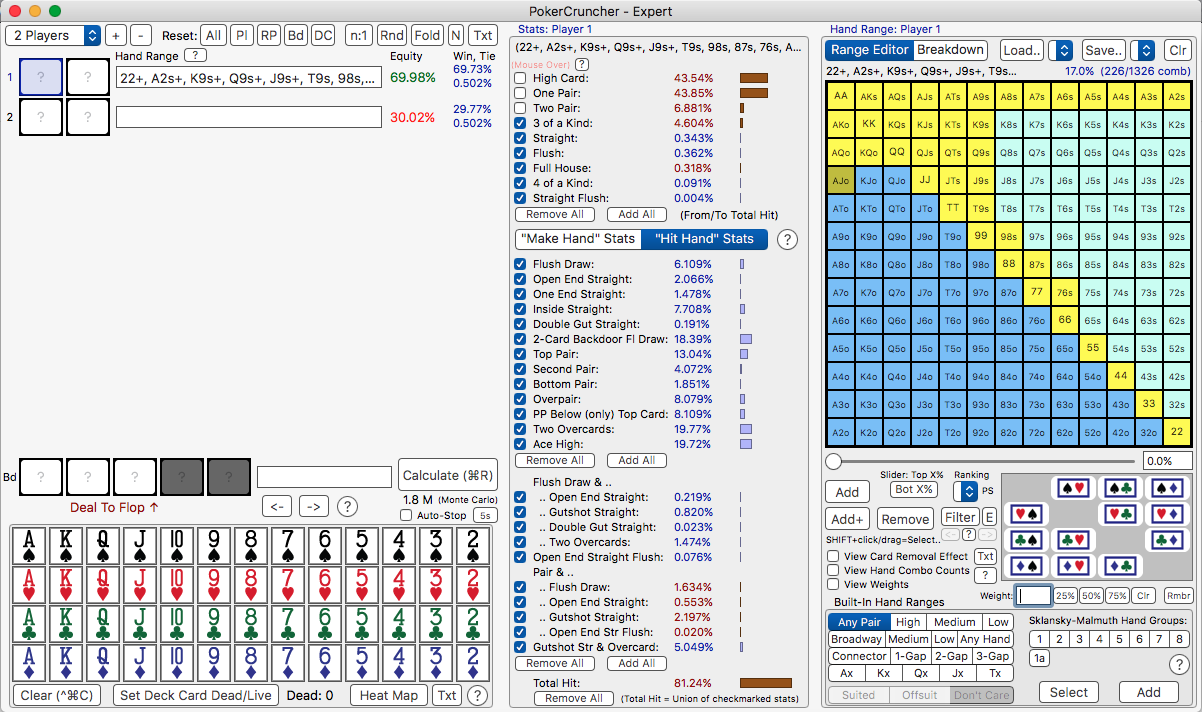The height and width of the screenshot is (712, 1202).
Task: Enable View Card Removal Effect
Action: pyautogui.click(x=833, y=556)
